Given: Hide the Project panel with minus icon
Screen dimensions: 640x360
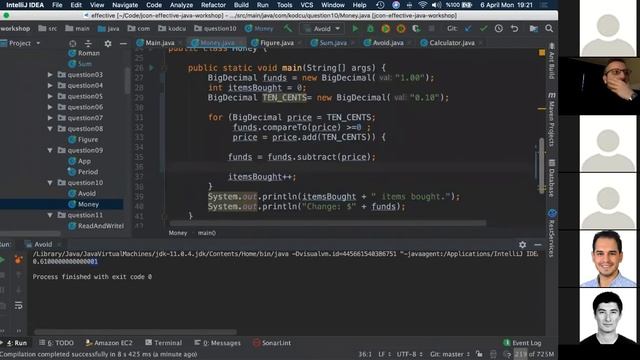Looking at the screenshot, I should click(123, 43).
